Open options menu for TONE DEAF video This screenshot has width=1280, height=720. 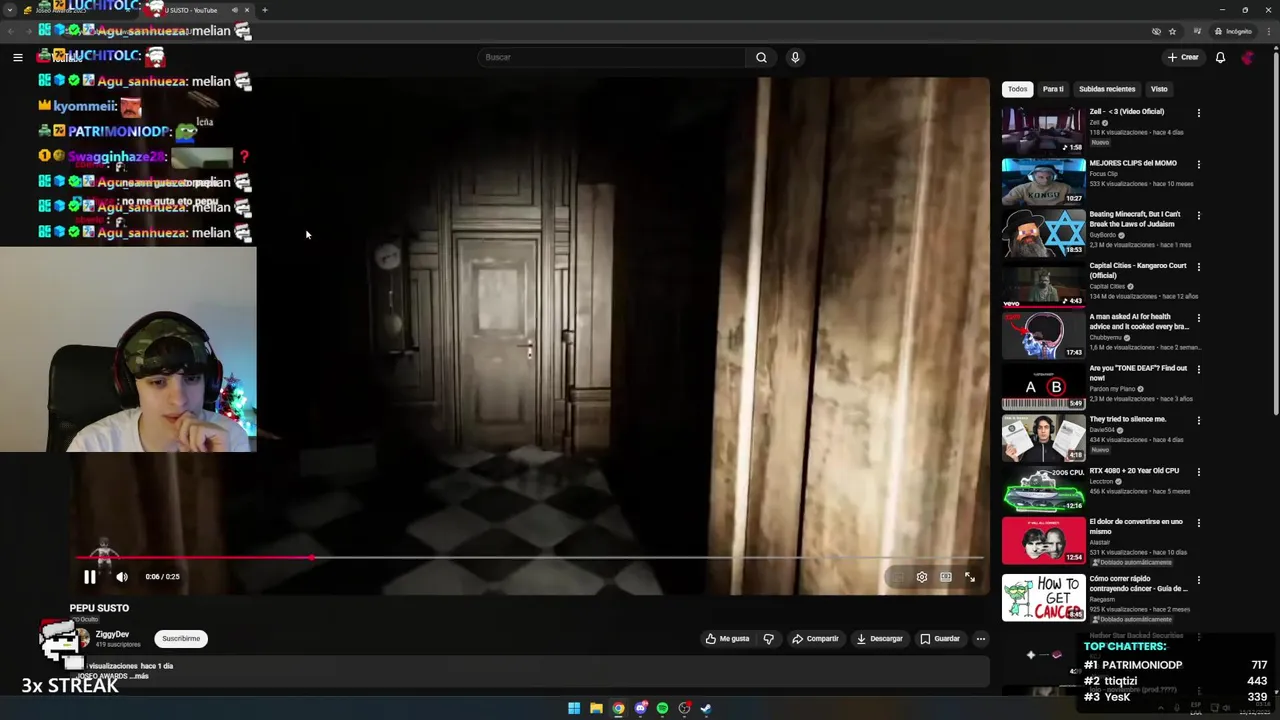(x=1198, y=369)
